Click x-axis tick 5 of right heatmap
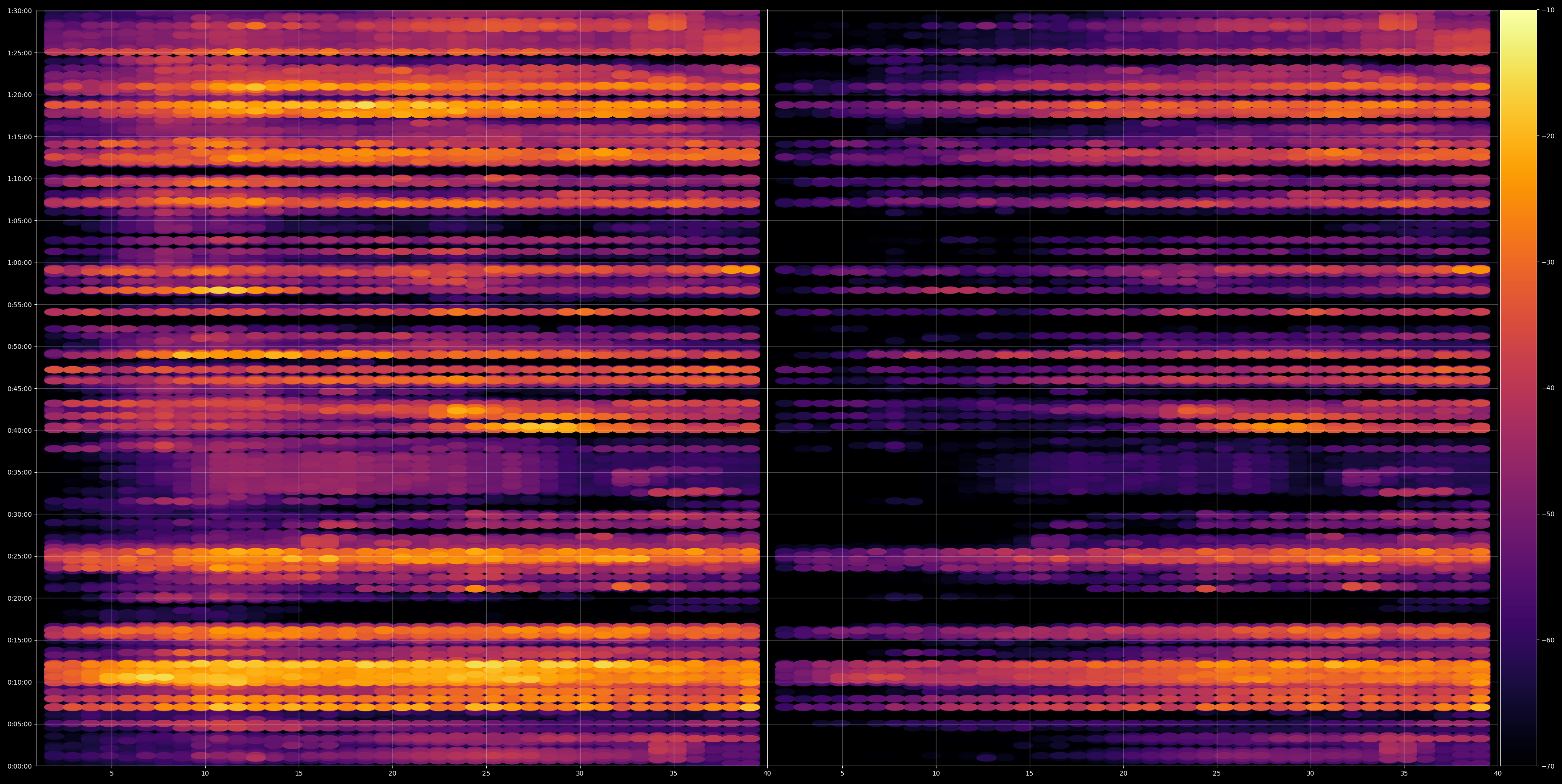The height and width of the screenshot is (784, 1562). [842, 774]
